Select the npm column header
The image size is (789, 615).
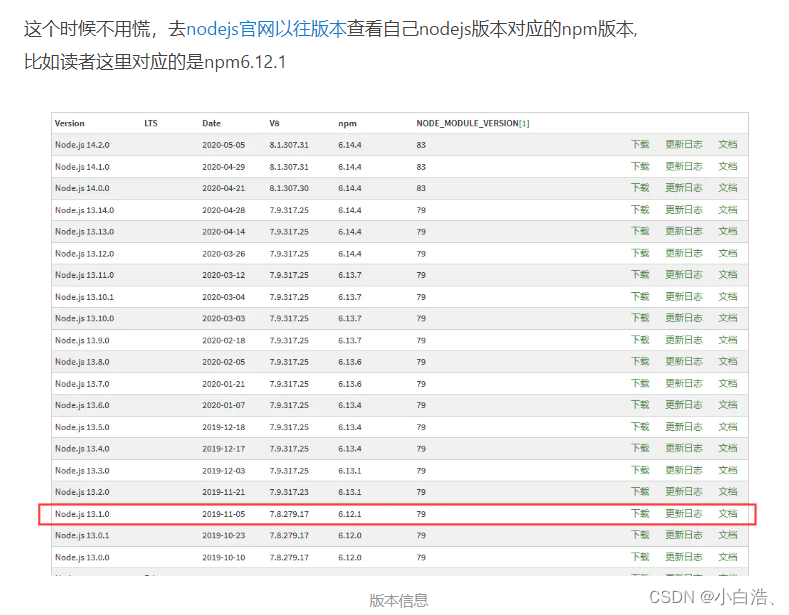347,124
